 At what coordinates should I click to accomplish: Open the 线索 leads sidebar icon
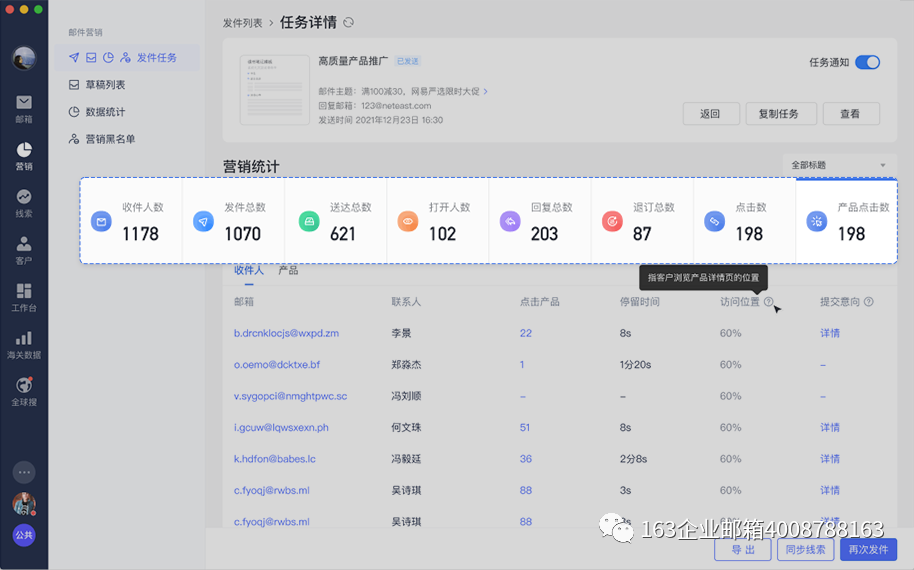24,203
